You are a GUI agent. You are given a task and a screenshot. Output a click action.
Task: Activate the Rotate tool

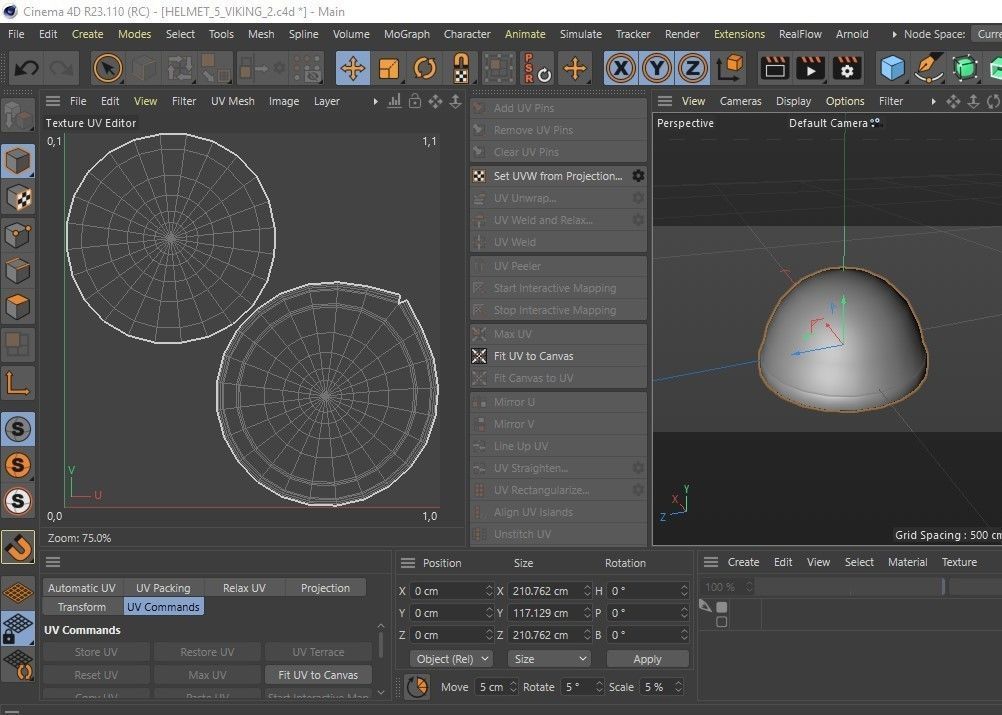pos(425,68)
